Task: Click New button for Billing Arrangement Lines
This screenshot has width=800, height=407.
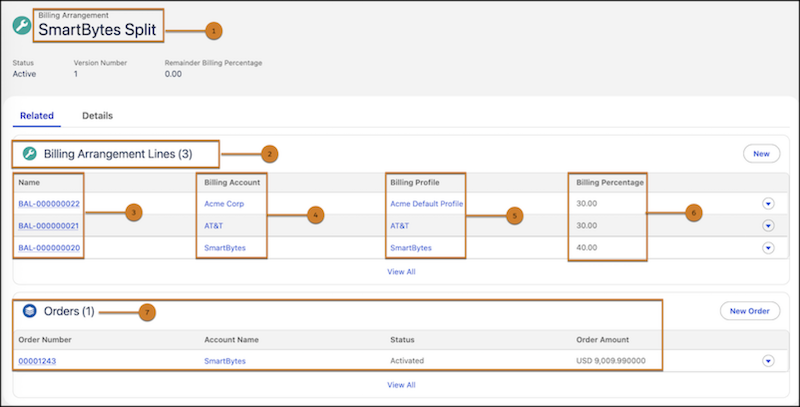Action: pyautogui.click(x=761, y=154)
